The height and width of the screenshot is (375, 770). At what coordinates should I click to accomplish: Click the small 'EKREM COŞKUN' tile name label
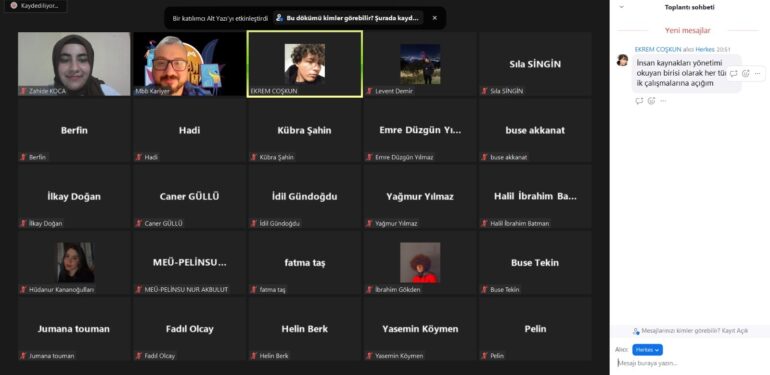(274, 91)
